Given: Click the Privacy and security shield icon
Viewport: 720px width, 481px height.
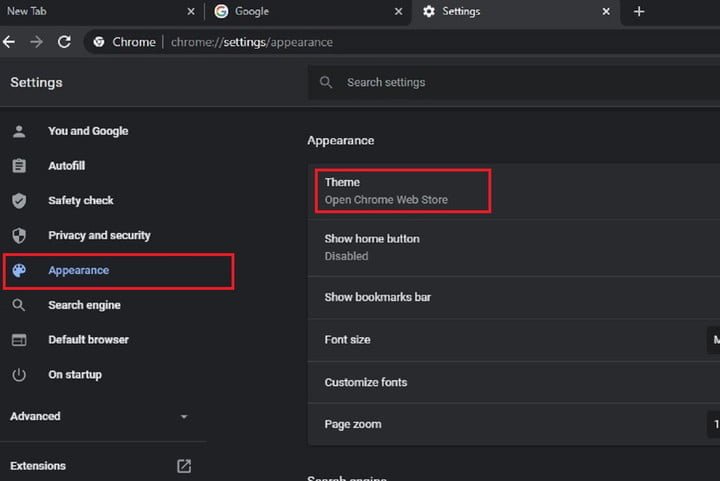Looking at the screenshot, I should [x=19, y=236].
